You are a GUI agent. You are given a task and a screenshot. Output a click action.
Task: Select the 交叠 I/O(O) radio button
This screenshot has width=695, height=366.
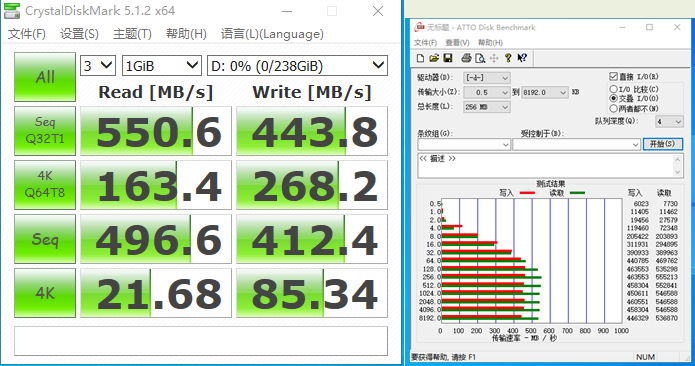(x=613, y=98)
